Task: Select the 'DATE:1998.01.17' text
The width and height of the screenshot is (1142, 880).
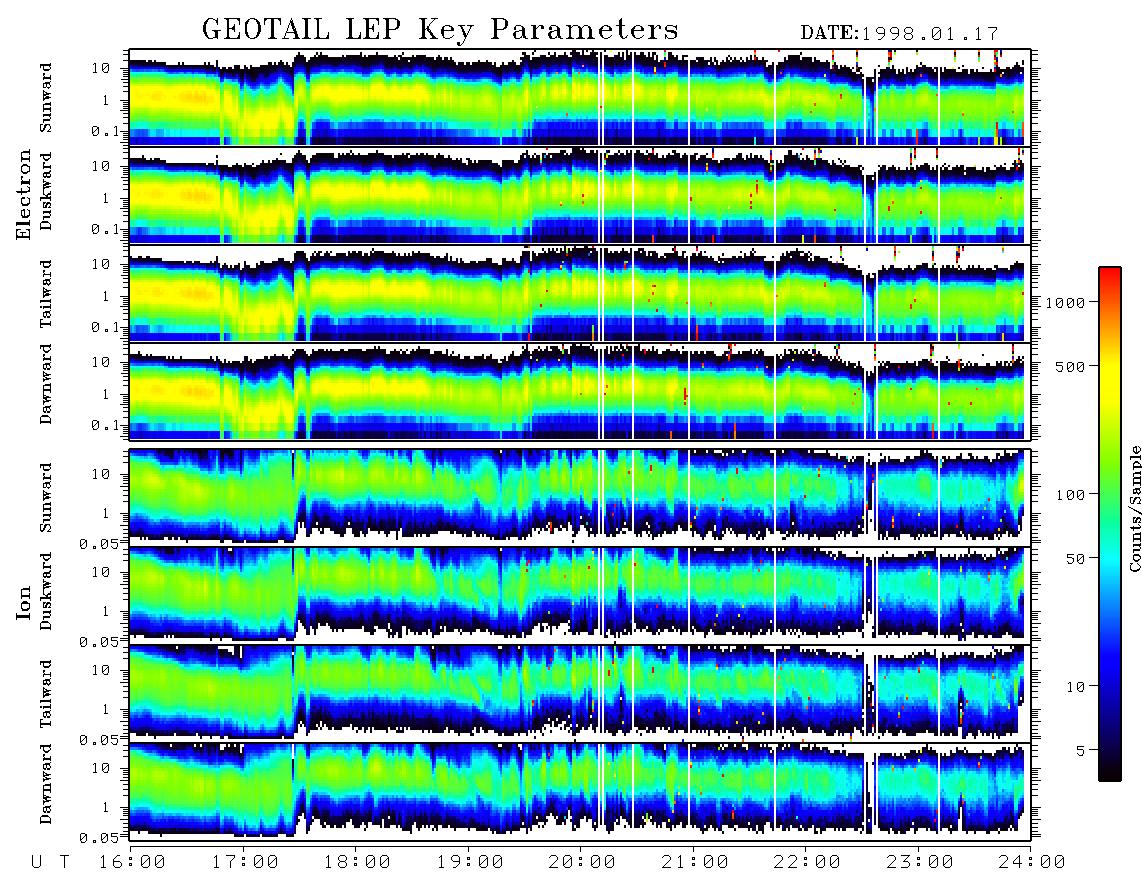Action: point(899,34)
